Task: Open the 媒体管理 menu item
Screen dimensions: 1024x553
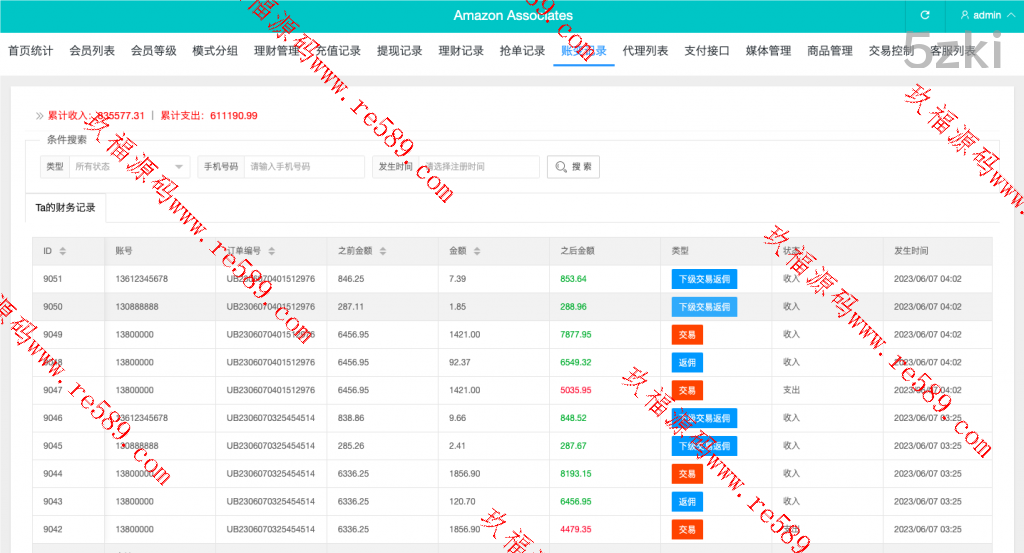Action: 768,51
